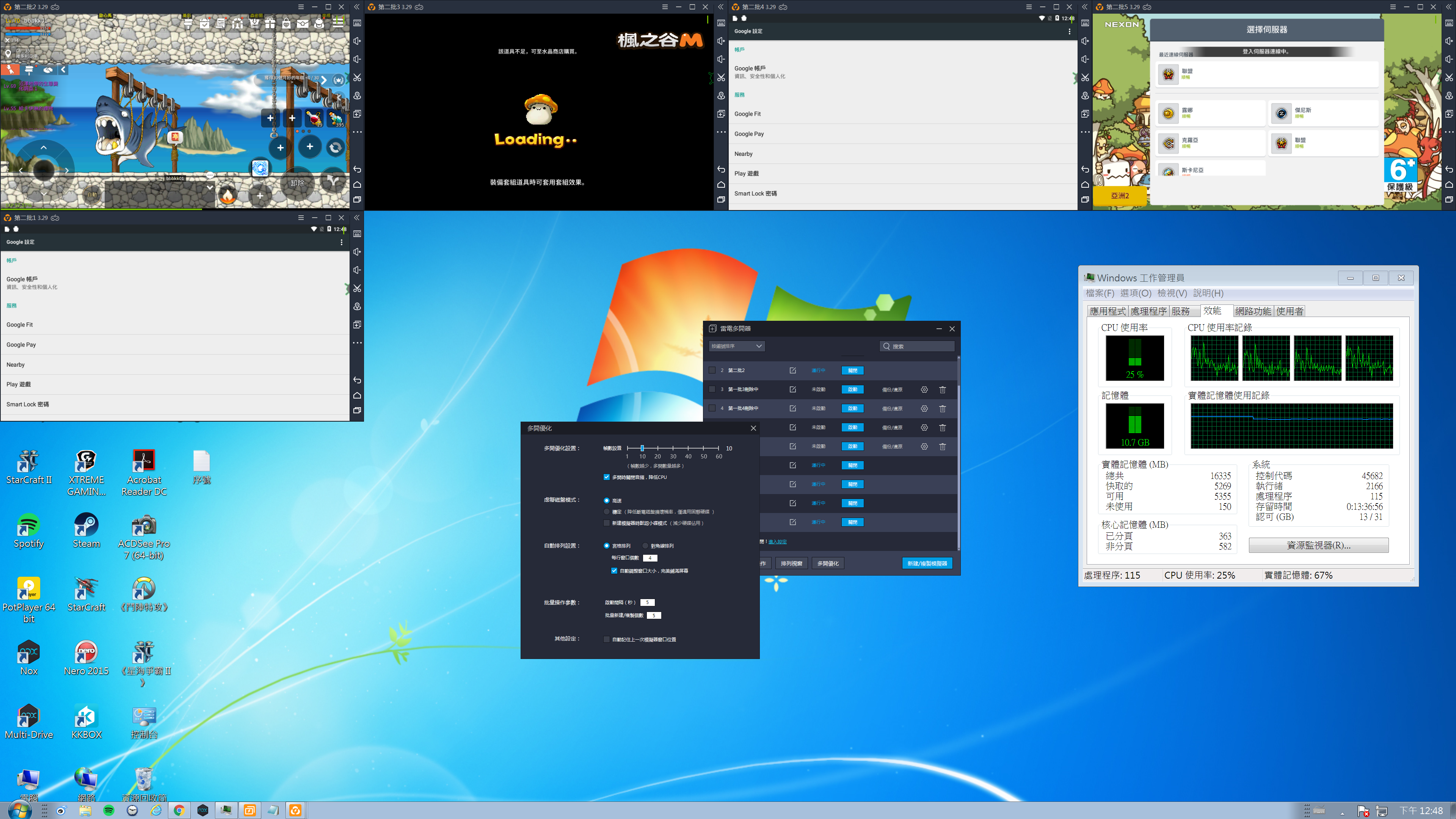Click volume up icon in 第二批2 sidebar

click(x=357, y=41)
